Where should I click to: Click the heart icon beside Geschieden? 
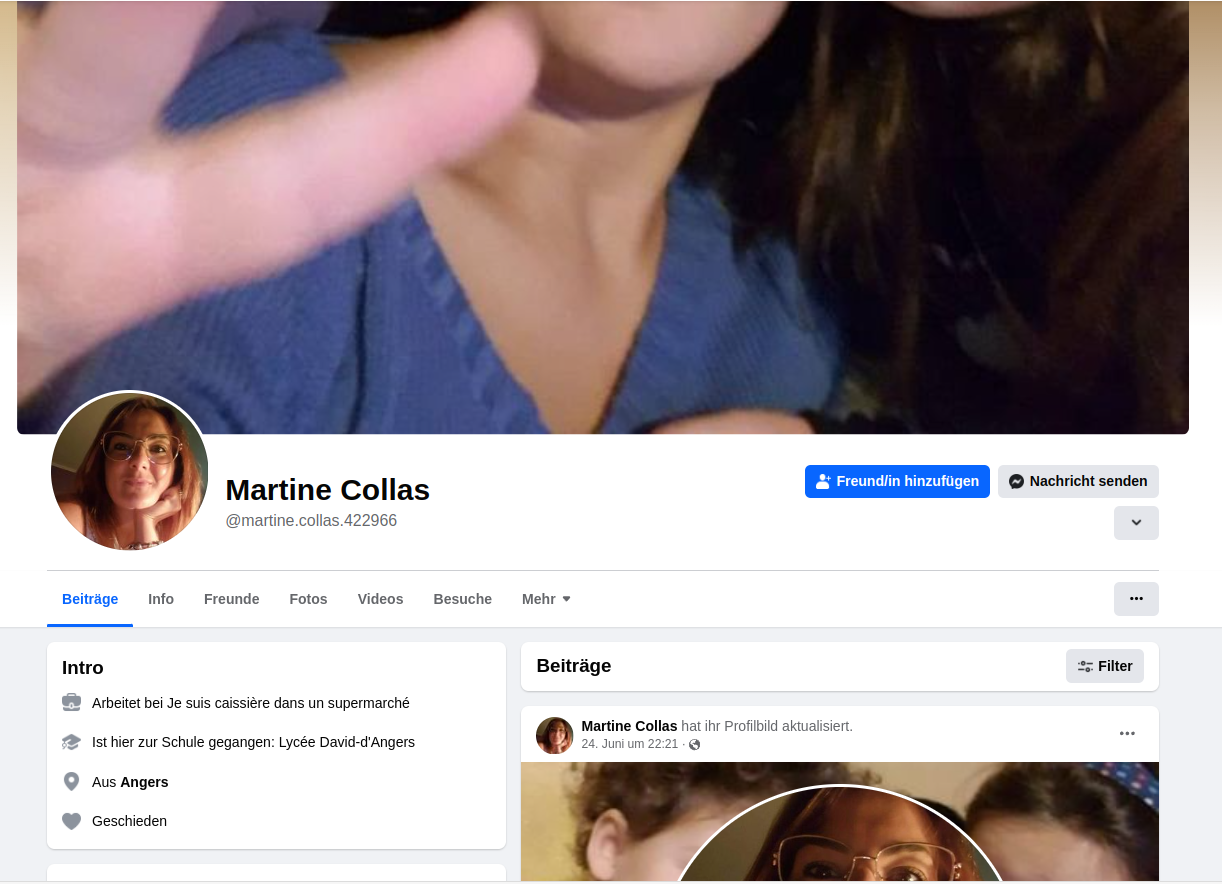click(x=71, y=821)
